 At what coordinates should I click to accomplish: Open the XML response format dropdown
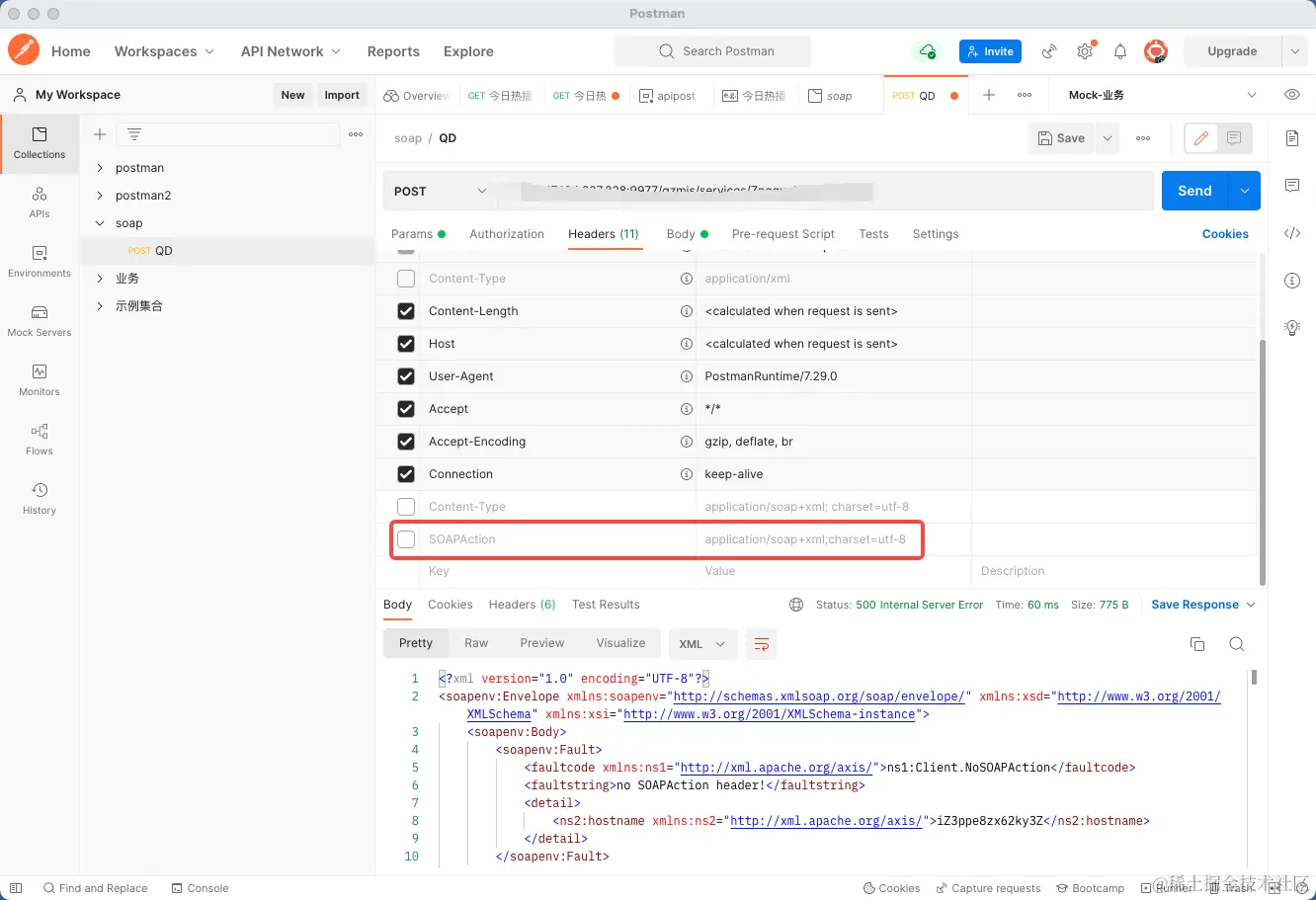pyautogui.click(x=702, y=644)
